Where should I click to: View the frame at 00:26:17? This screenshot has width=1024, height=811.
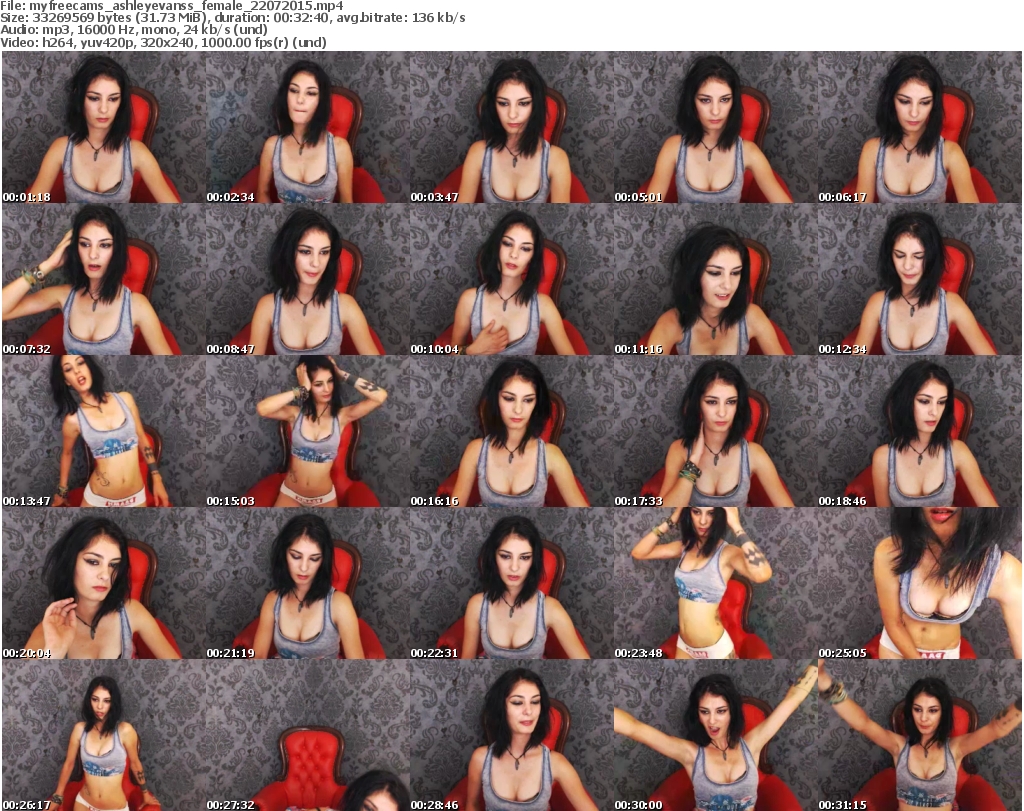[104, 735]
